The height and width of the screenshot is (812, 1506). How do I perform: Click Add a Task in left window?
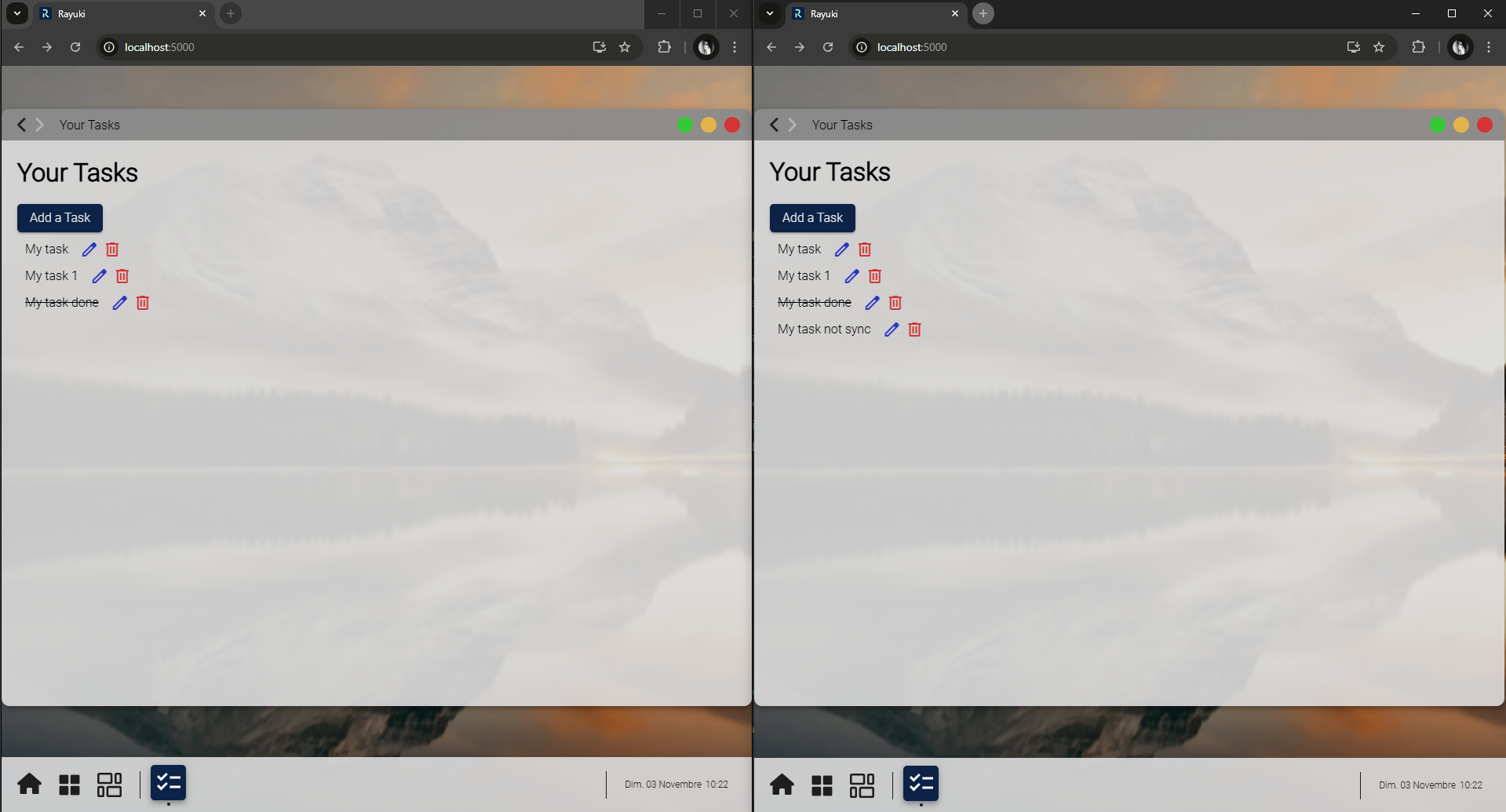(60, 218)
